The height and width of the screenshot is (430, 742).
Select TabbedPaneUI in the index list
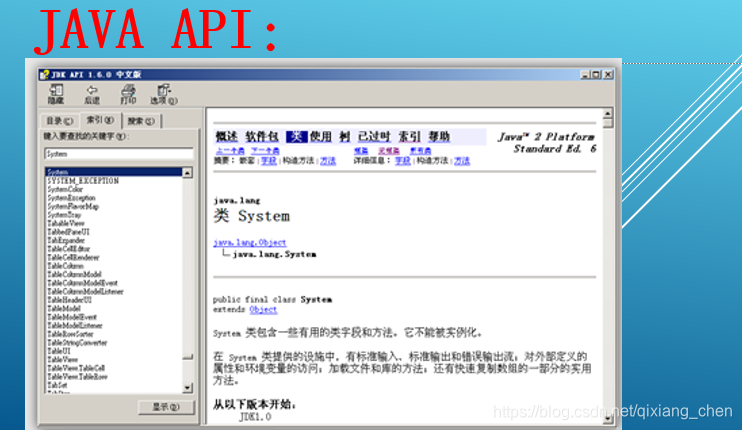(x=68, y=232)
